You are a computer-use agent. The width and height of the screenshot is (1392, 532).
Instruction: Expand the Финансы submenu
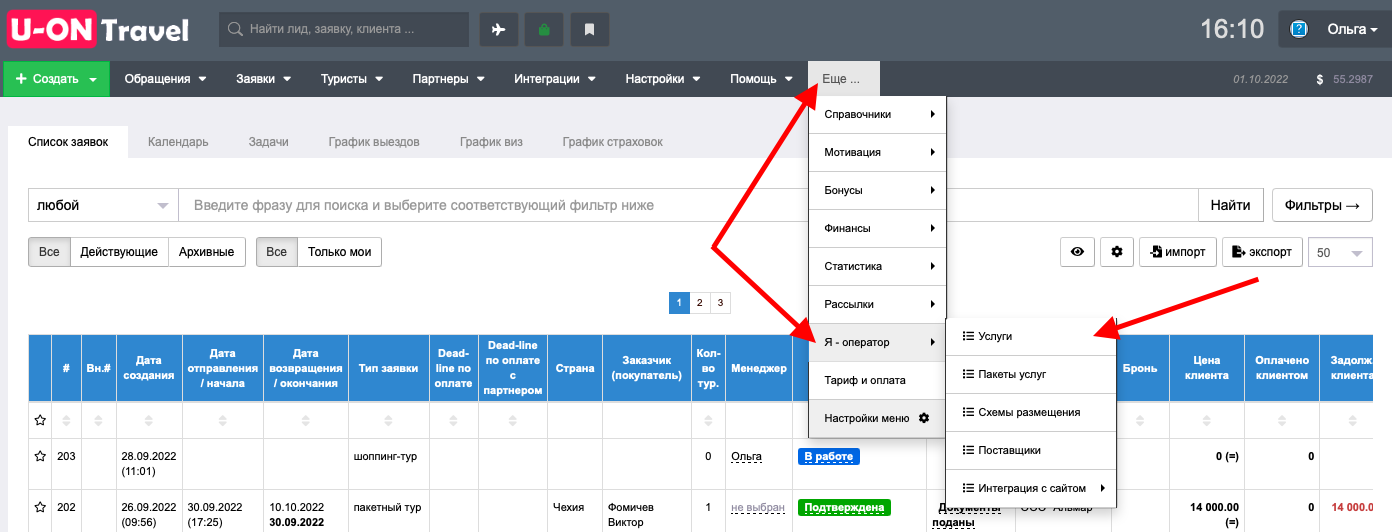(x=877, y=228)
